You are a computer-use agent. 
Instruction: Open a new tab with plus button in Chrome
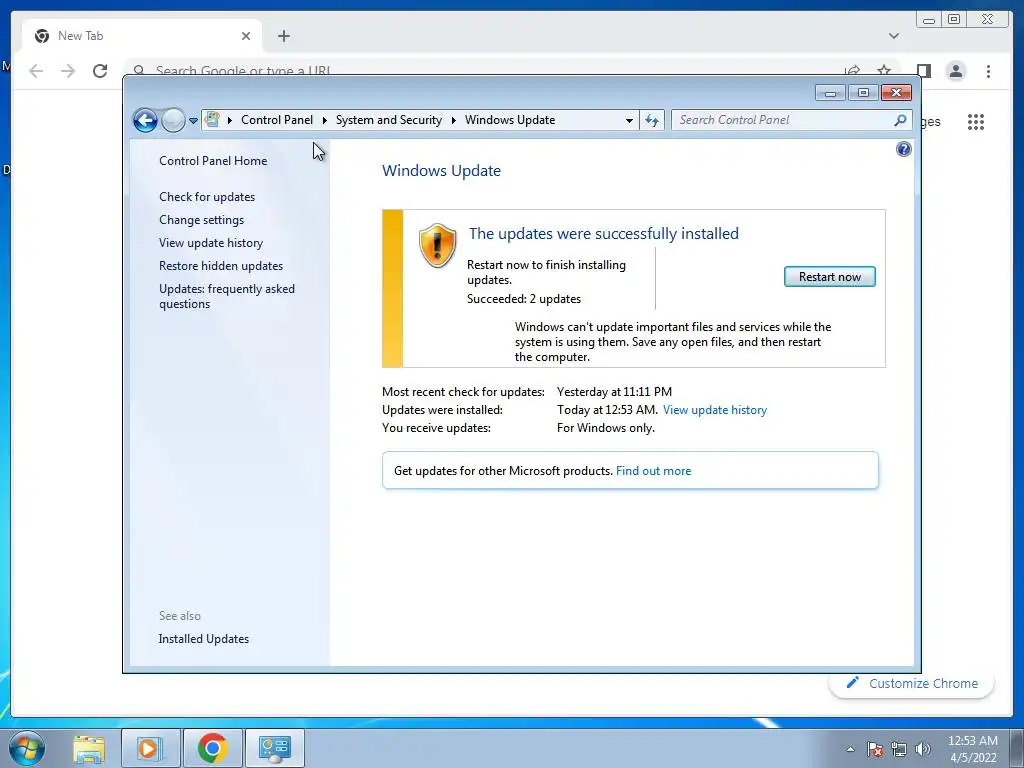point(283,36)
